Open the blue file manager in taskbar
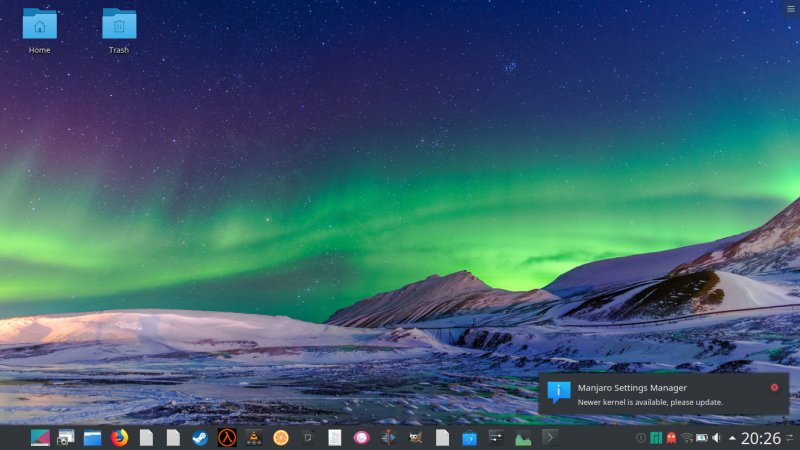 (x=92, y=438)
